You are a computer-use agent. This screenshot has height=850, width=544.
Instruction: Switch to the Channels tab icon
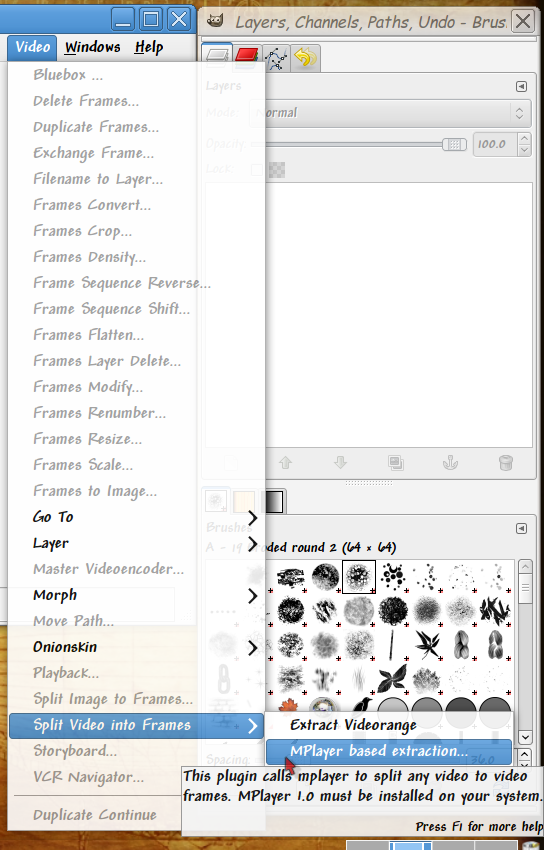click(247, 56)
